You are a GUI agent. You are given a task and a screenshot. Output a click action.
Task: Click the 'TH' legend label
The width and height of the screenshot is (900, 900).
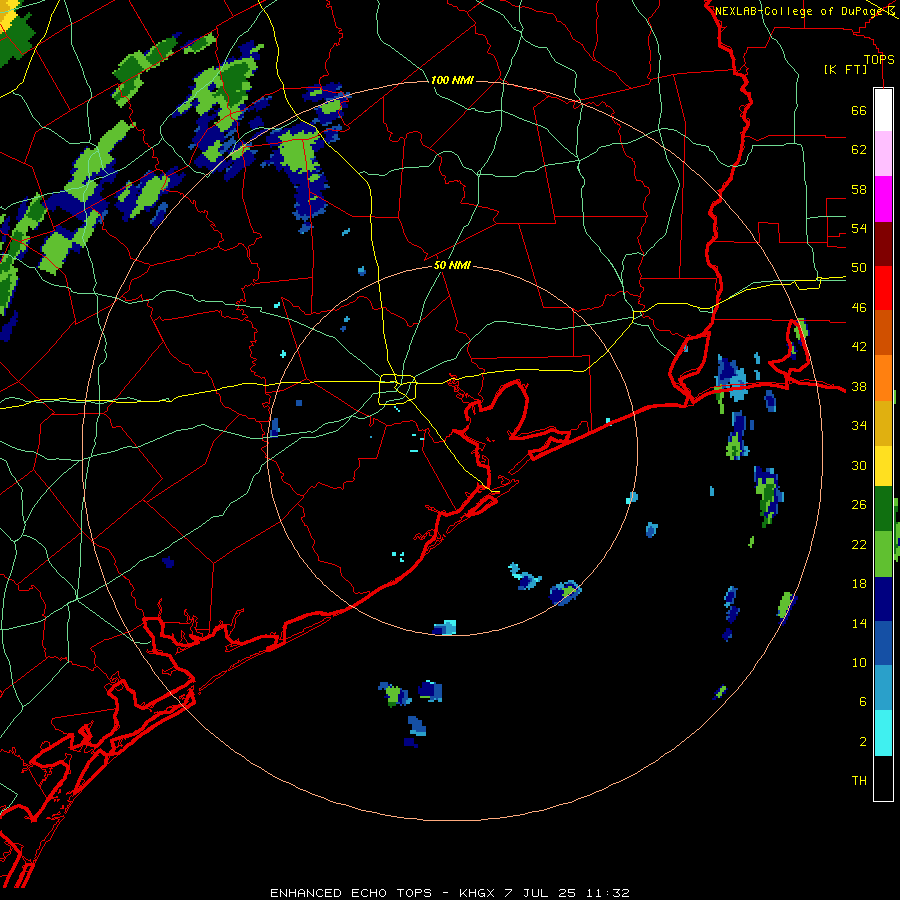coord(859,781)
